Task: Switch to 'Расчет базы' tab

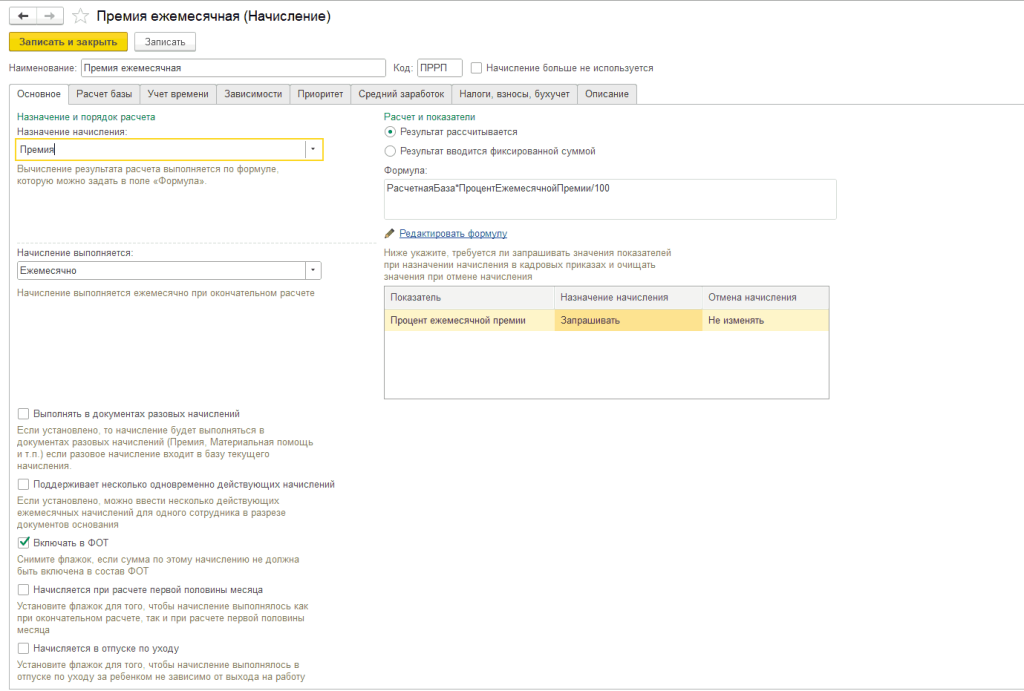Action: [104, 94]
